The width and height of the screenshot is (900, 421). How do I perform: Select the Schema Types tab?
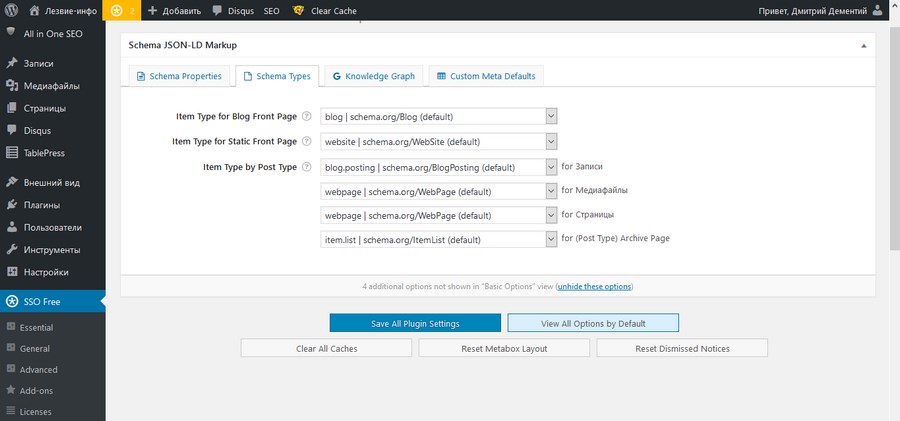pyautogui.click(x=277, y=76)
